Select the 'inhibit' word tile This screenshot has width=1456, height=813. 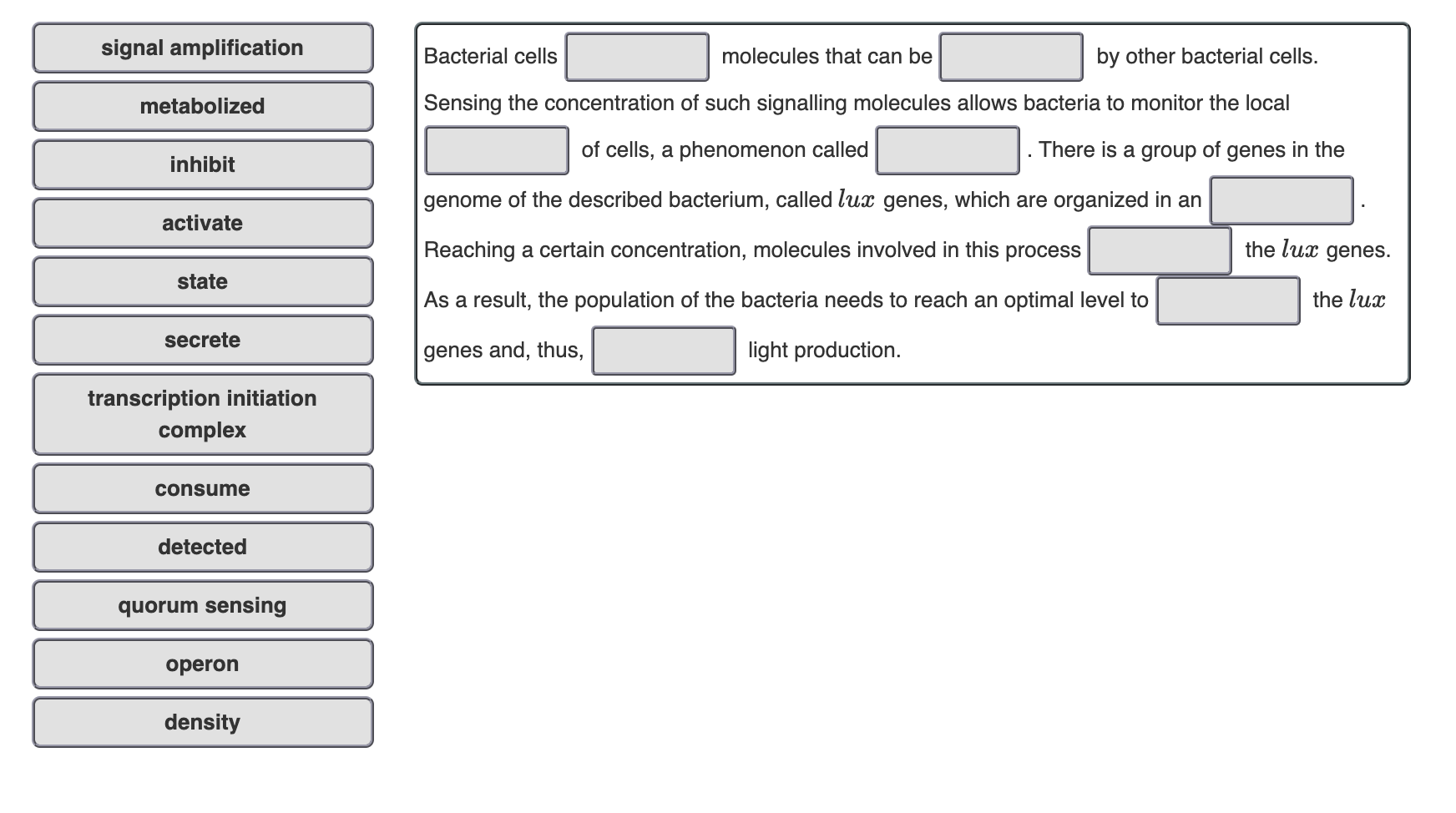(202, 164)
